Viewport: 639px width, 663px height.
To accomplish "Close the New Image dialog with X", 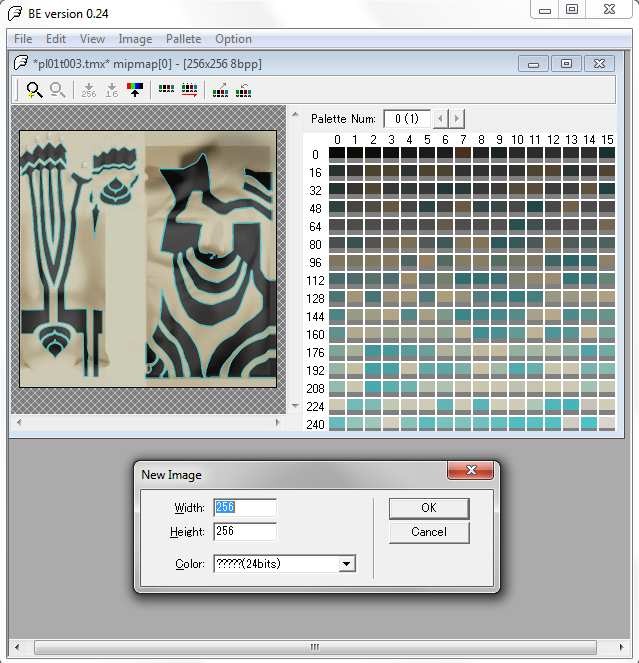I will pos(469,471).
